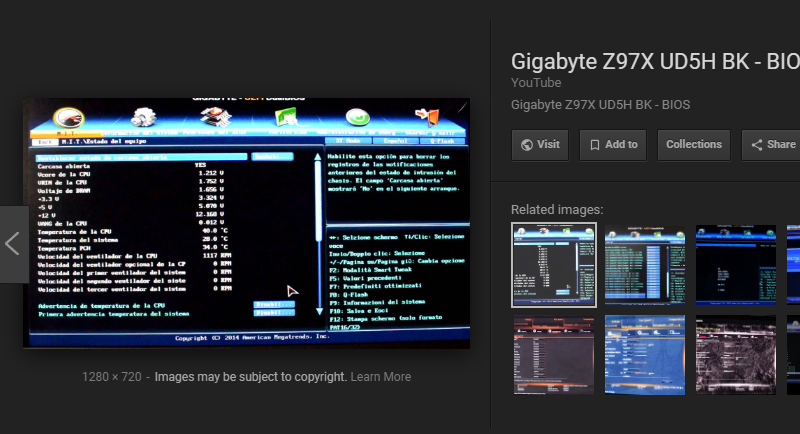Viewport: 800px width, 434px height.
Task: Open the mostly black BIOS related thumbnail
Action: [x=736, y=265]
